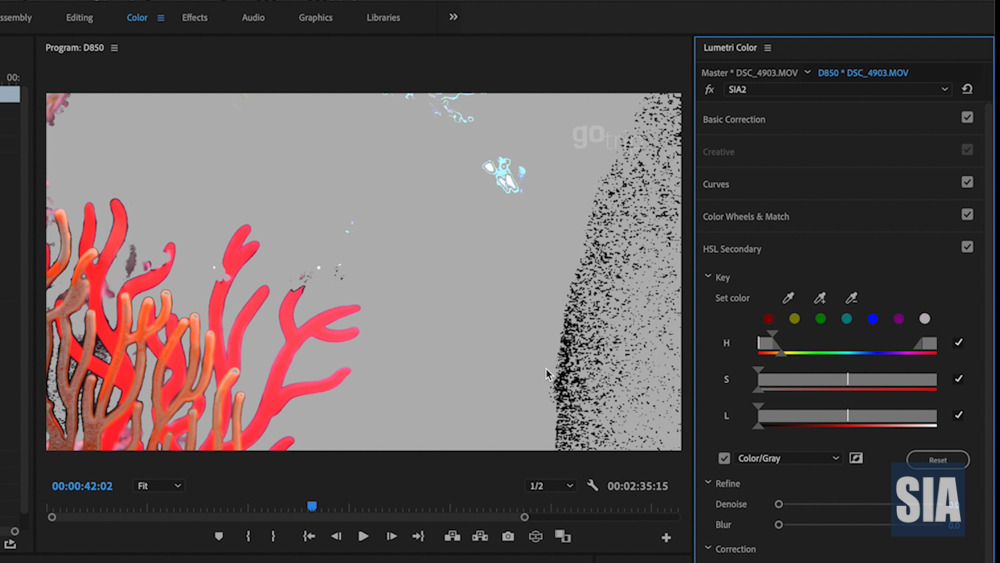Screen dimensions: 1000x563
Task: Step forward one frame
Action: pos(391,536)
